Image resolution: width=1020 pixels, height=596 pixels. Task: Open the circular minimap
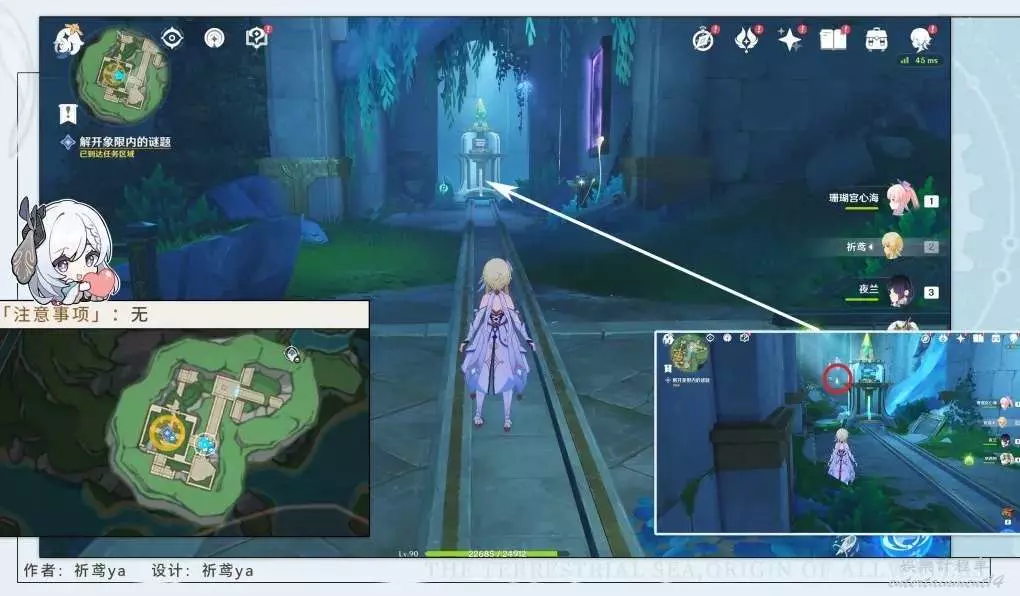point(121,73)
